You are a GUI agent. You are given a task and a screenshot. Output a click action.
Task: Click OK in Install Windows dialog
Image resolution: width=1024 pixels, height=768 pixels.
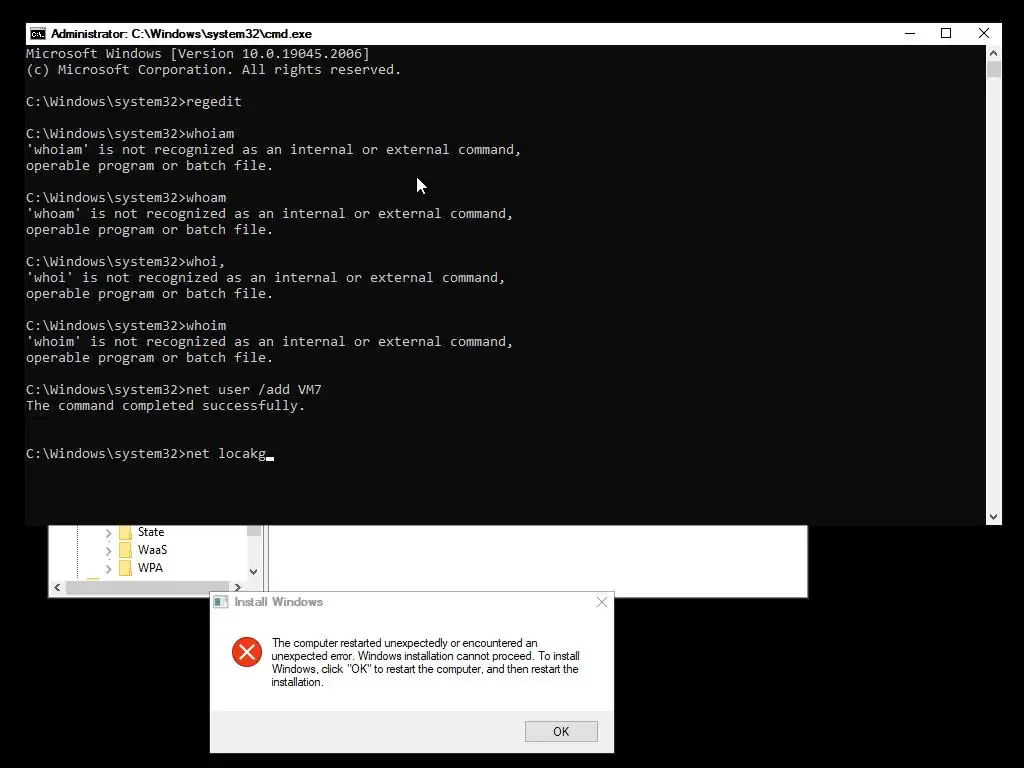pos(561,731)
